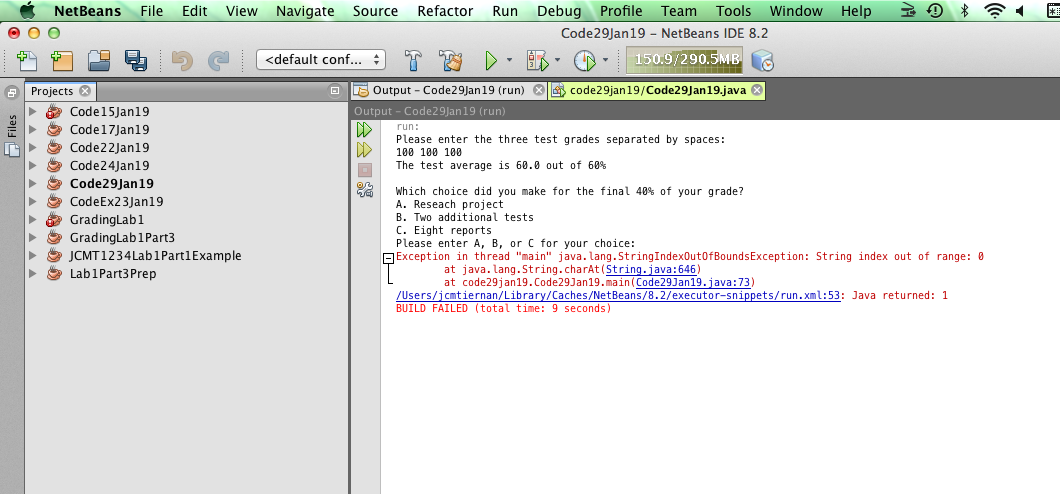1060x494 pixels.
Task: Expand the GradingLab1 project tree node
Action: pyautogui.click(x=33, y=220)
